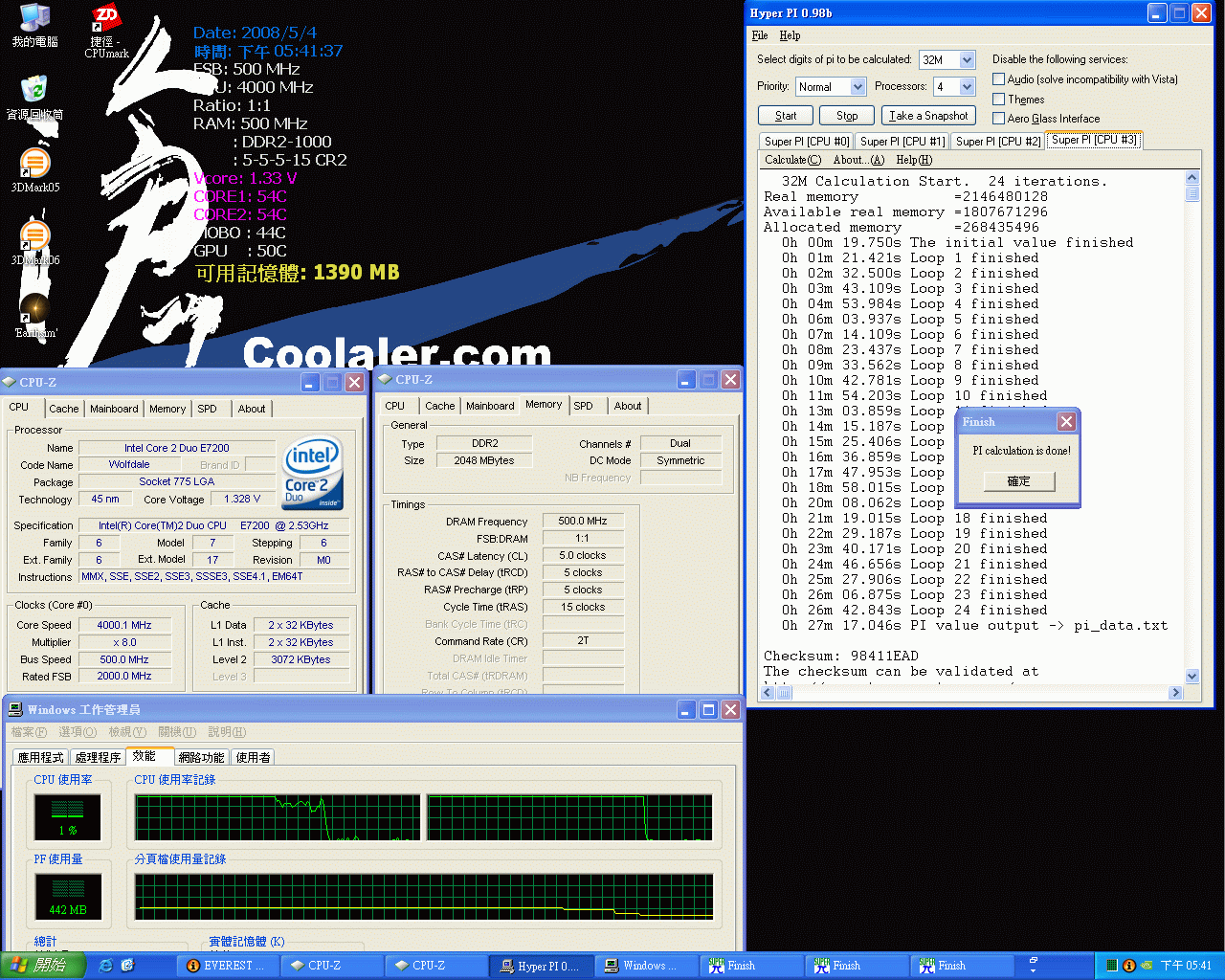Screen dimensions: 1225x980
Task: Open the 檢視(V) menu in Task Manager
Action: (x=127, y=732)
